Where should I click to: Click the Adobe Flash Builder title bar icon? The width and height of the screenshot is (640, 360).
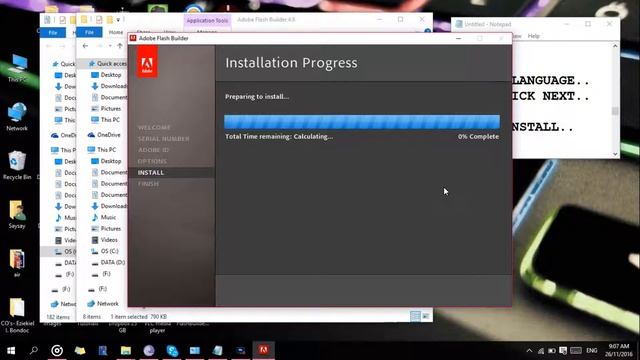[x=133, y=38]
